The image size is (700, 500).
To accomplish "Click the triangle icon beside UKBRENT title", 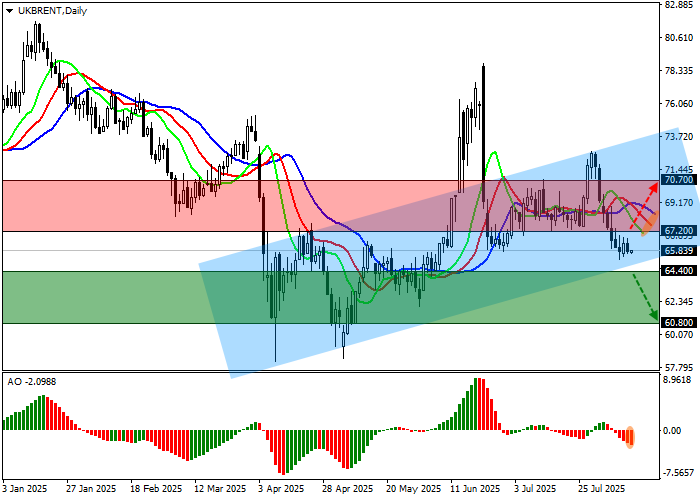I will (x=5, y=11).
